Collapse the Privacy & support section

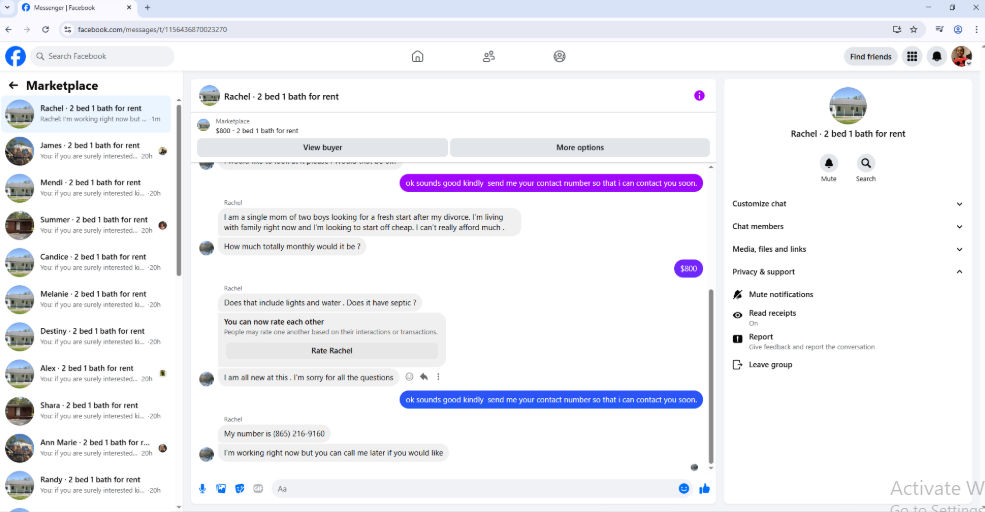(848, 272)
